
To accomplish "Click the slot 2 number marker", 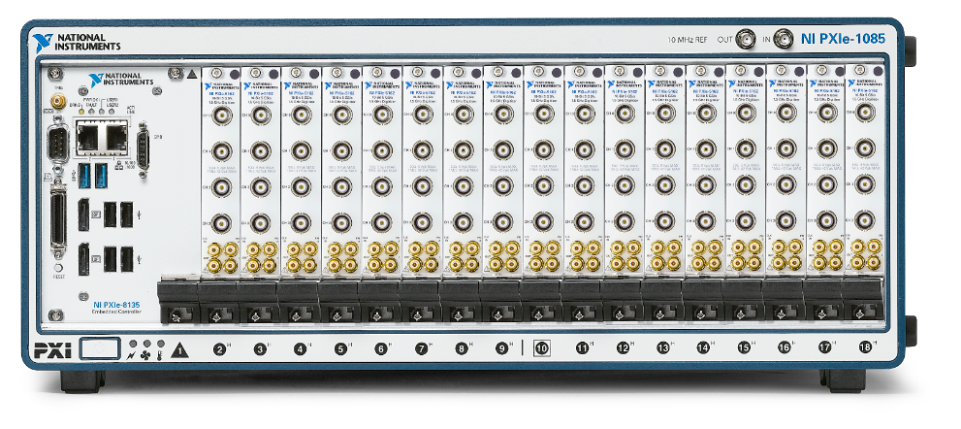I will [x=219, y=349].
